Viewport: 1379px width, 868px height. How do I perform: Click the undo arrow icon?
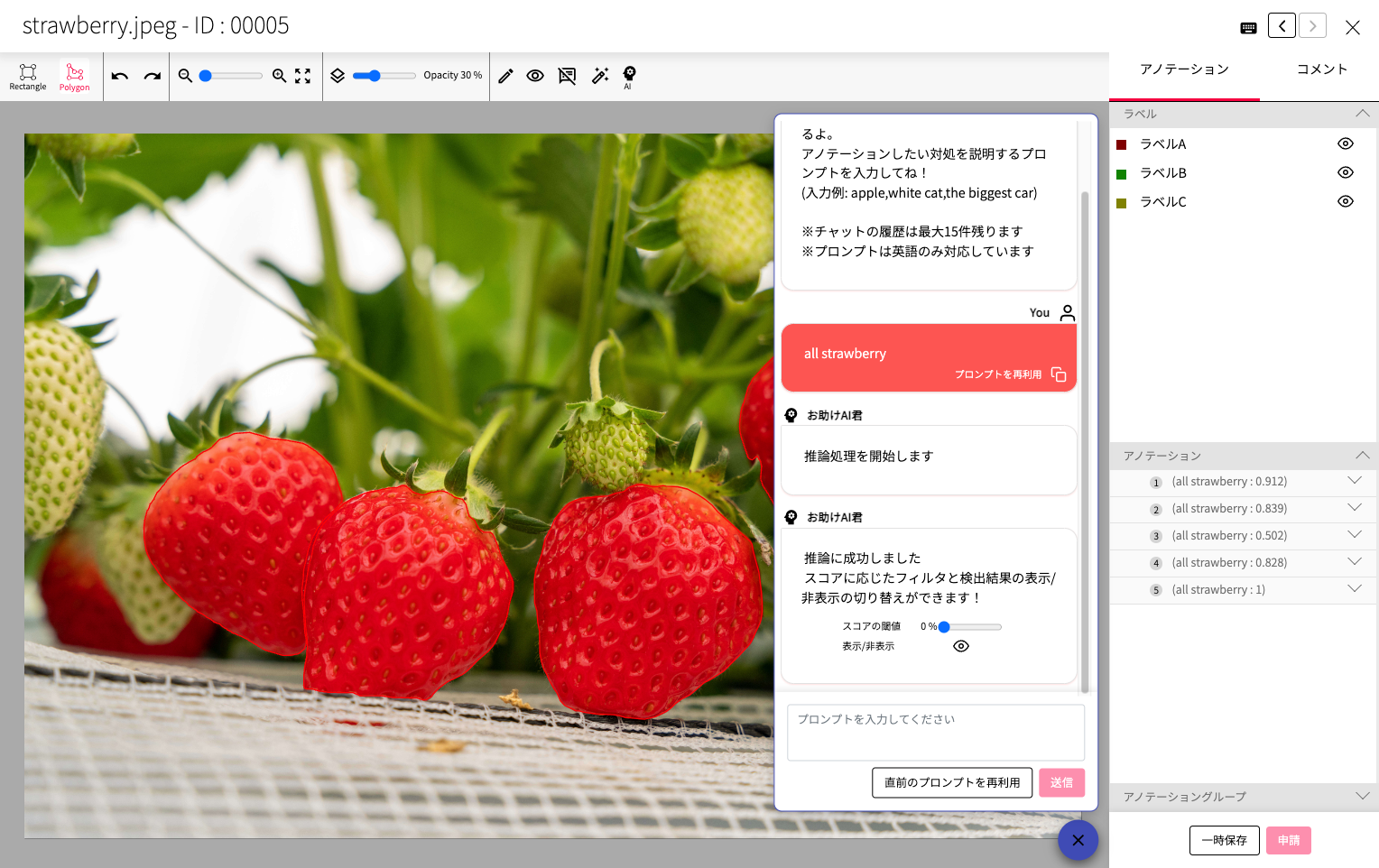pyautogui.click(x=120, y=76)
